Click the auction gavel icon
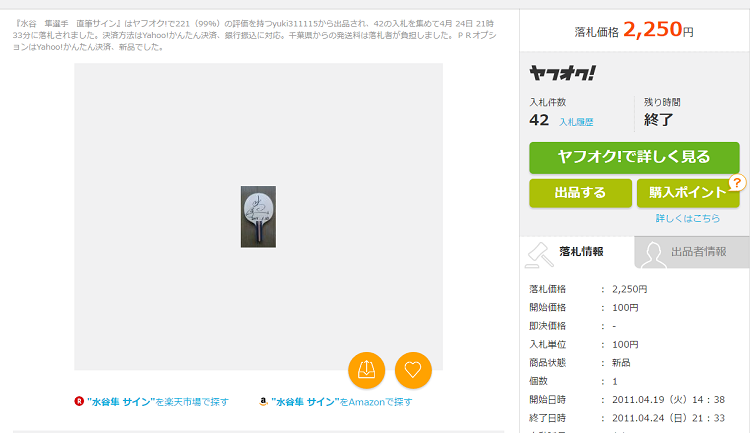 pyautogui.click(x=540, y=255)
